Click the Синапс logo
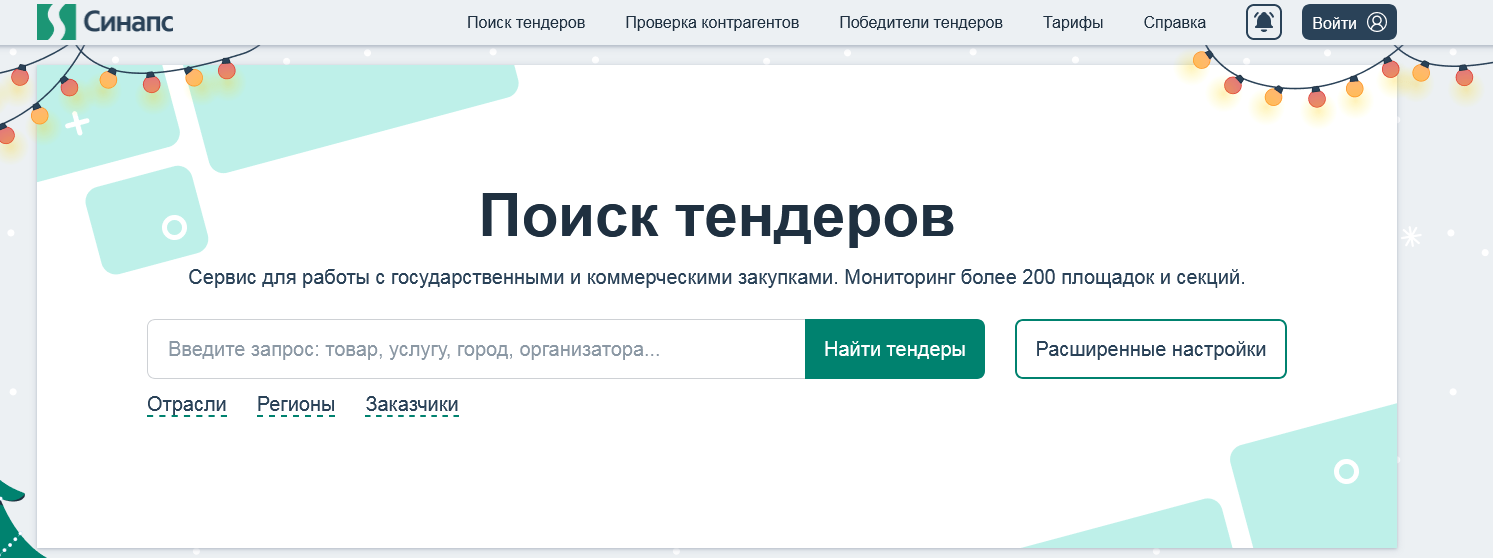1493x558 pixels. (105, 22)
